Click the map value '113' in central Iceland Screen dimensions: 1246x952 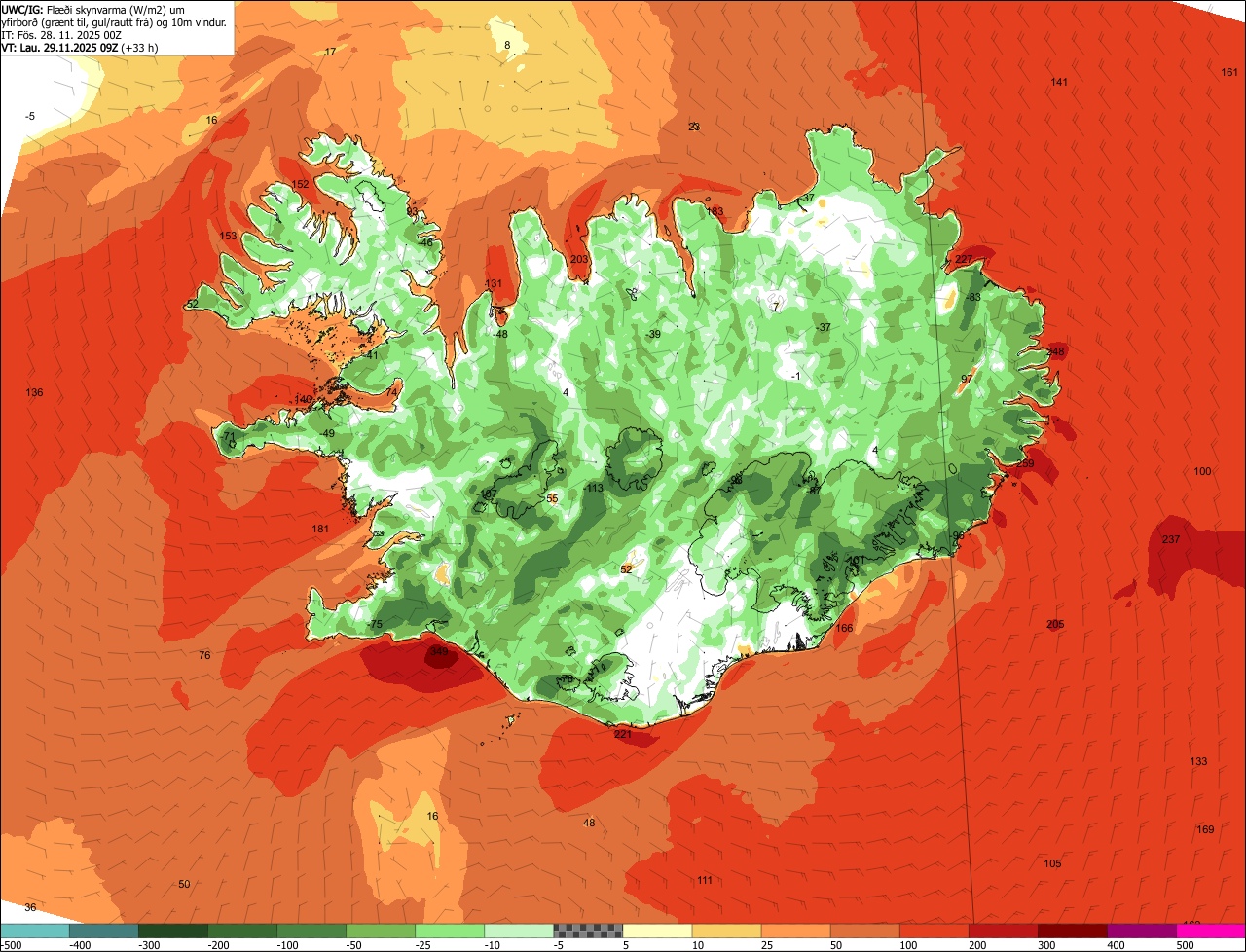tap(595, 489)
